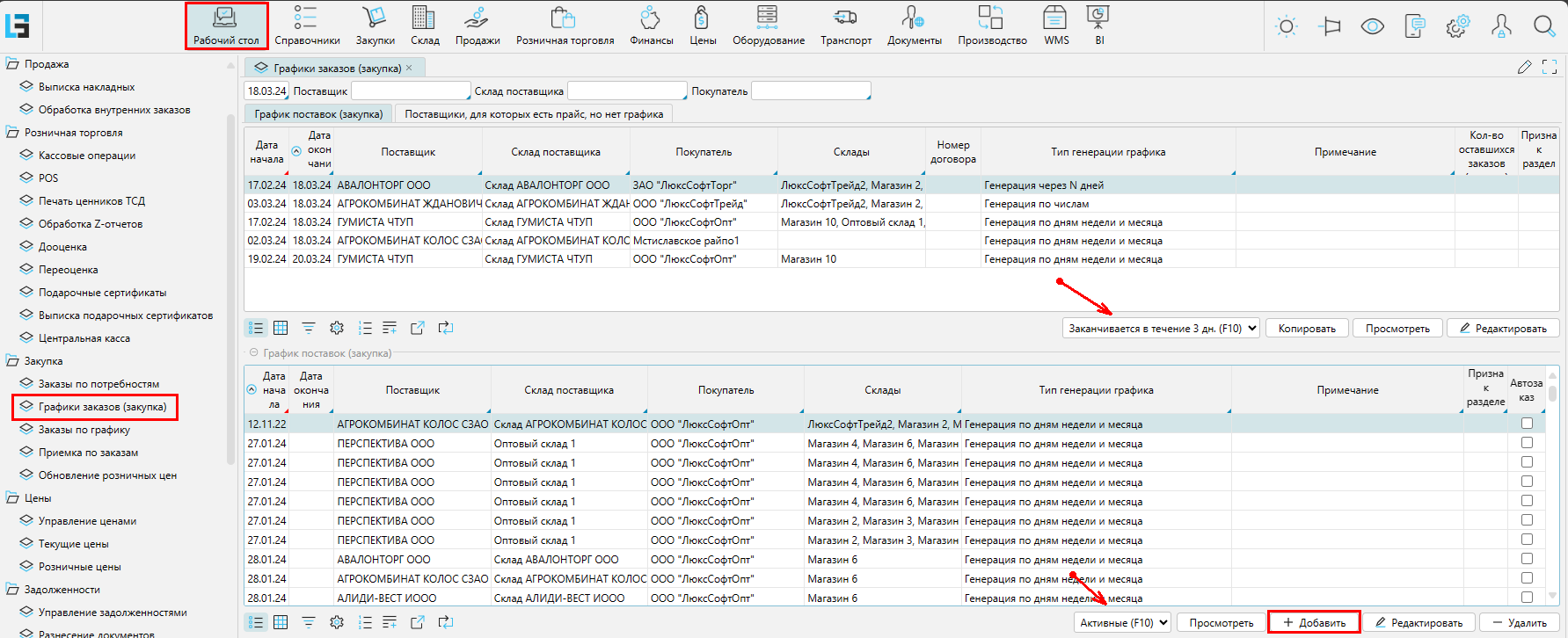Click the eye icon in top-right toolbar

click(x=1372, y=26)
